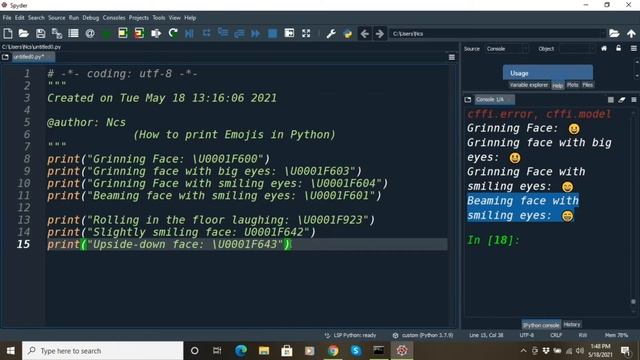Screen dimensions: 640x360
Task: Re-run last script icon
Action: click(x=173, y=33)
